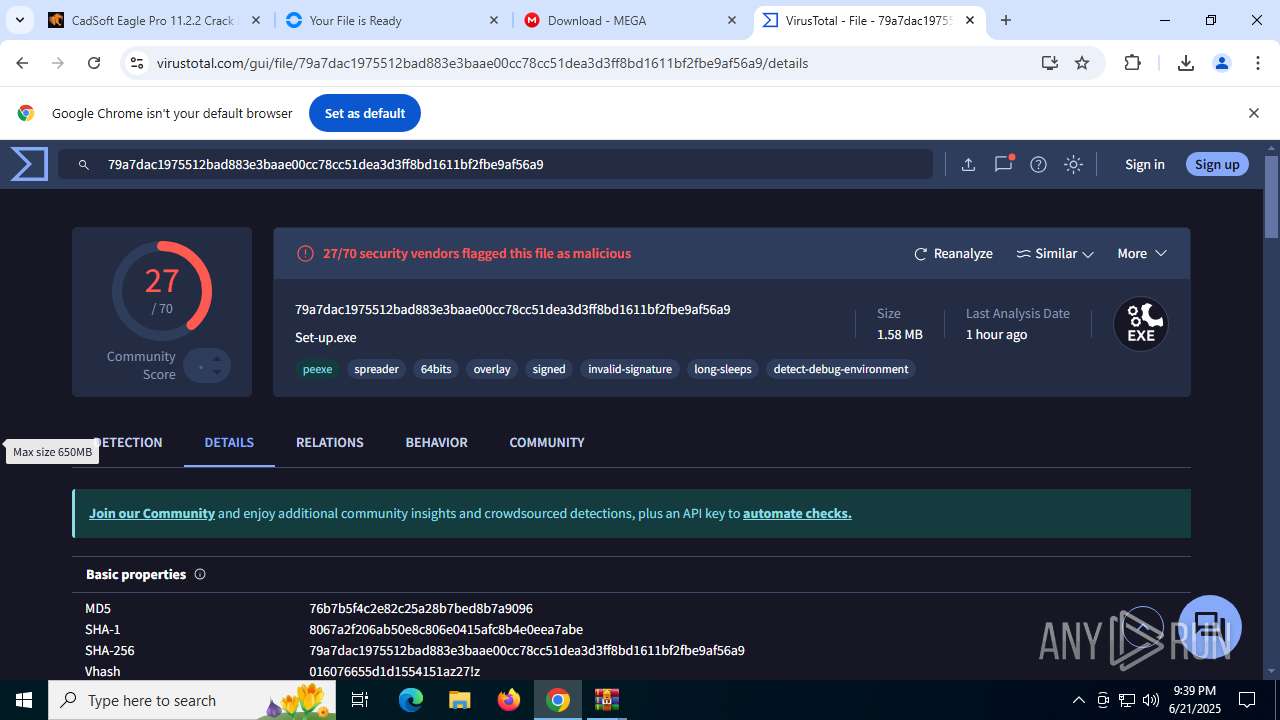Screen dimensions: 1280x720
Task: Switch to the DETECTION tab
Action: [x=128, y=442]
